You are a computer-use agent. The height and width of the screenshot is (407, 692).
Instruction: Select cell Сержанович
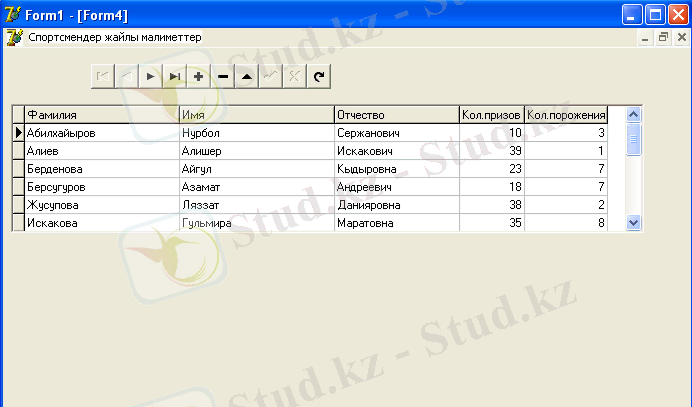397,133
